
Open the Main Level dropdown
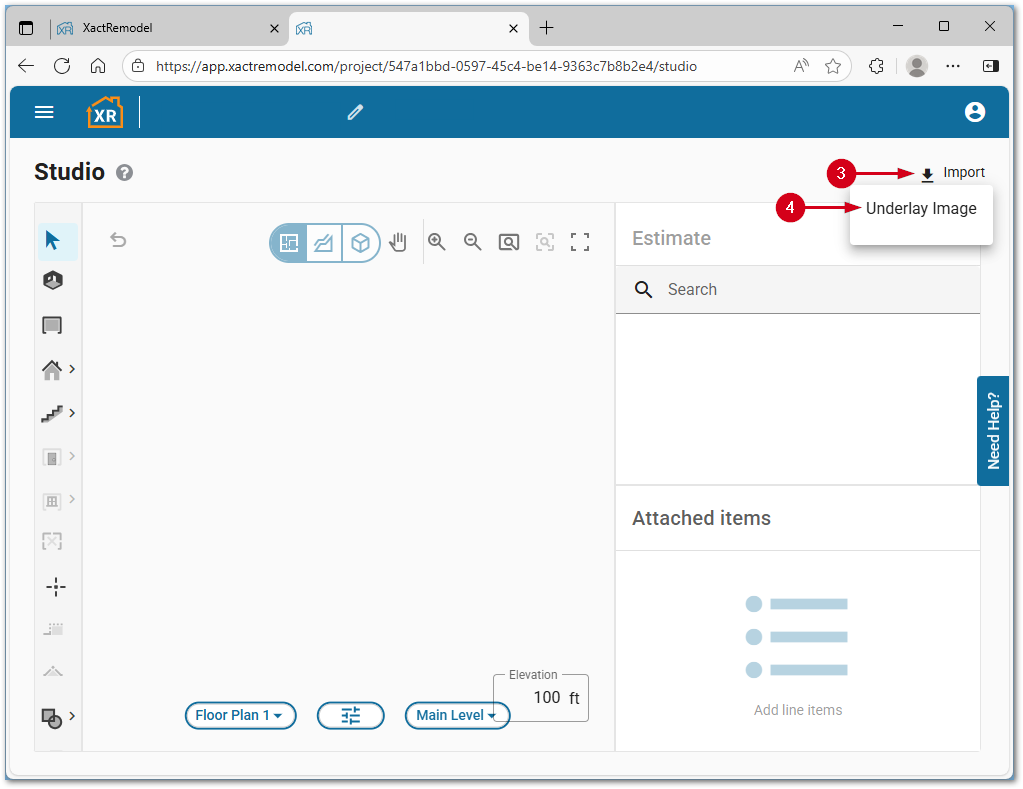tap(456, 715)
